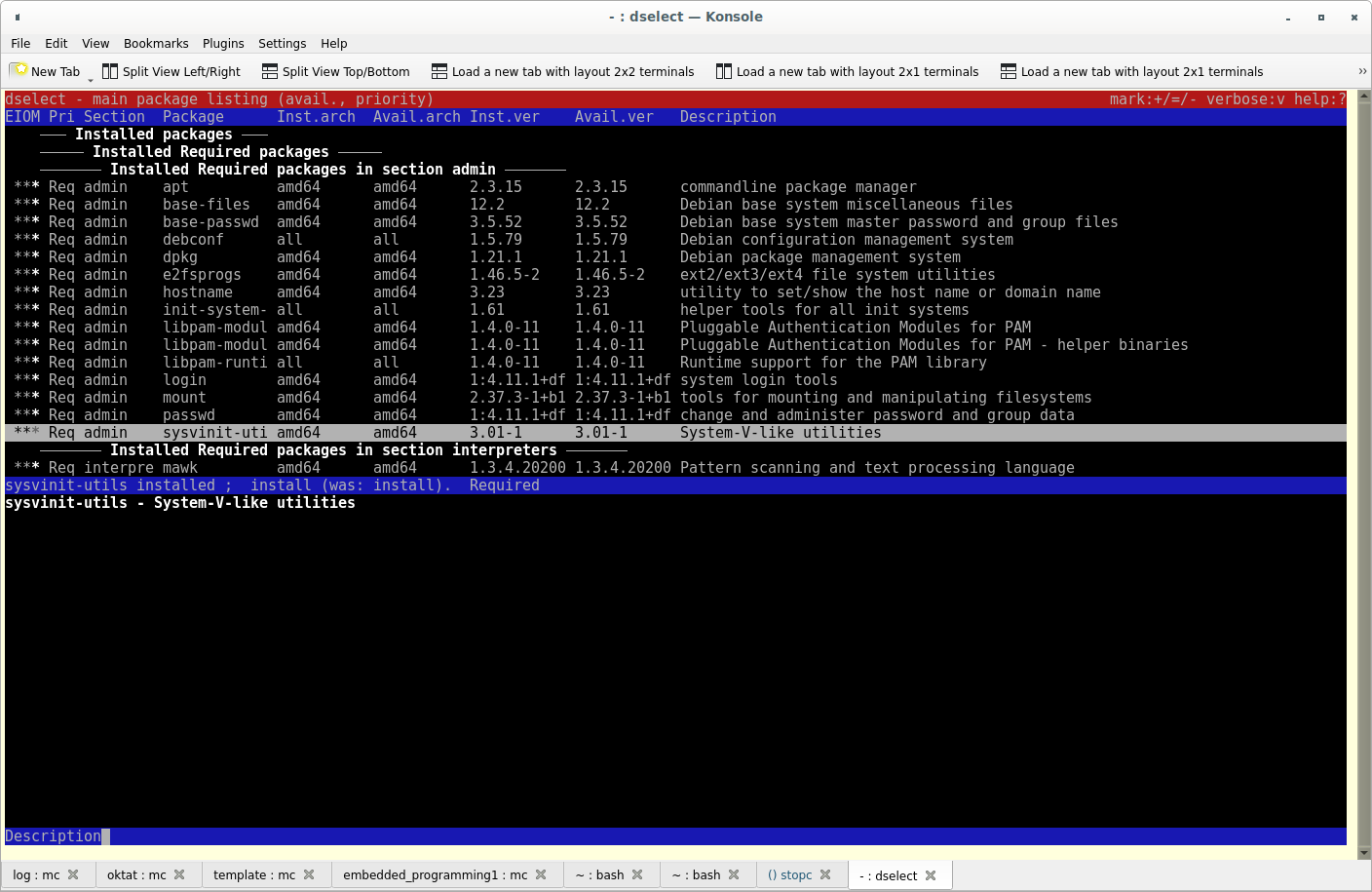Switch to the 'log : mc' tab
The height and width of the screenshot is (892, 1372).
(36, 875)
